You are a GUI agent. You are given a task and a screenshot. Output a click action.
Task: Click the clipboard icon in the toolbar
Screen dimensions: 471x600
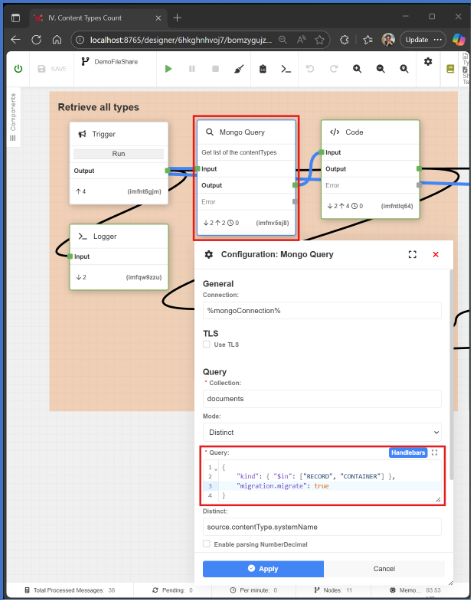point(262,69)
